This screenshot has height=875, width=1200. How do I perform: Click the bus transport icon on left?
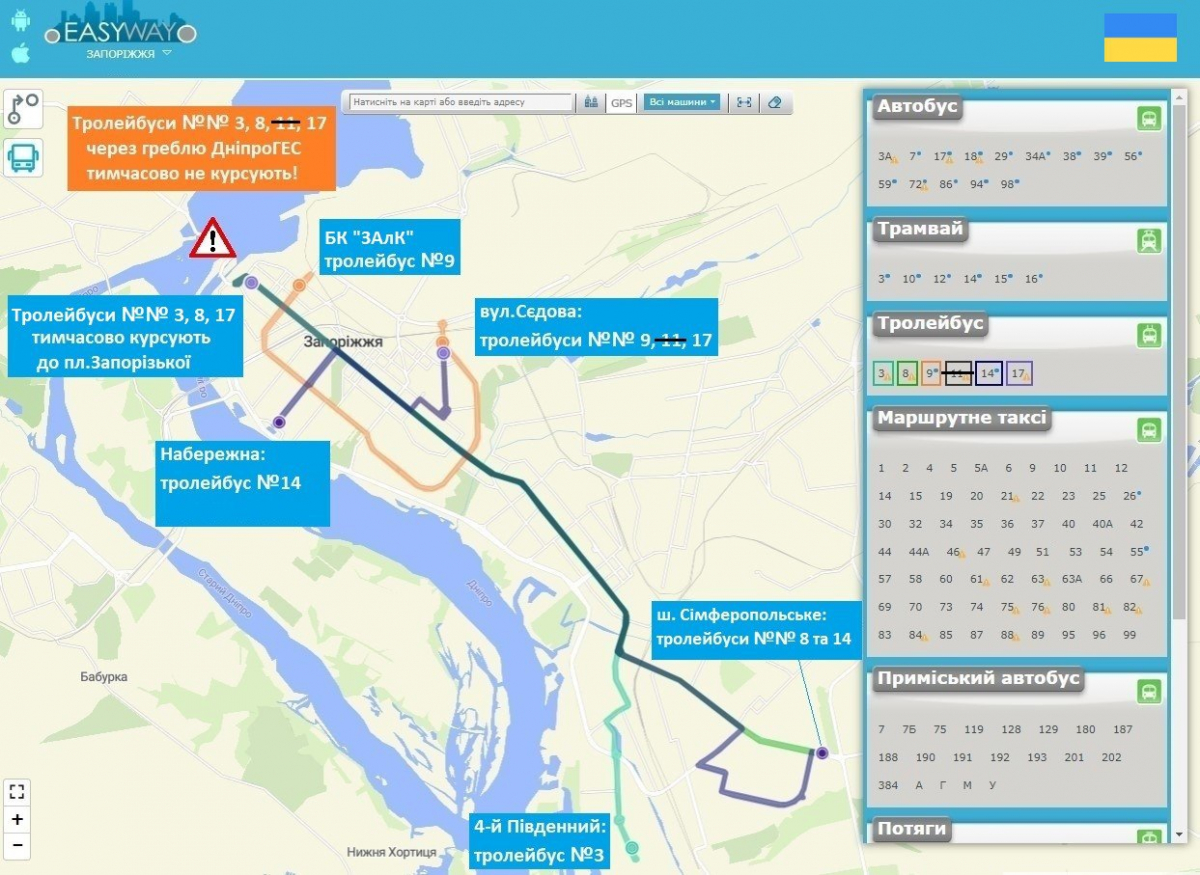pos(23,157)
